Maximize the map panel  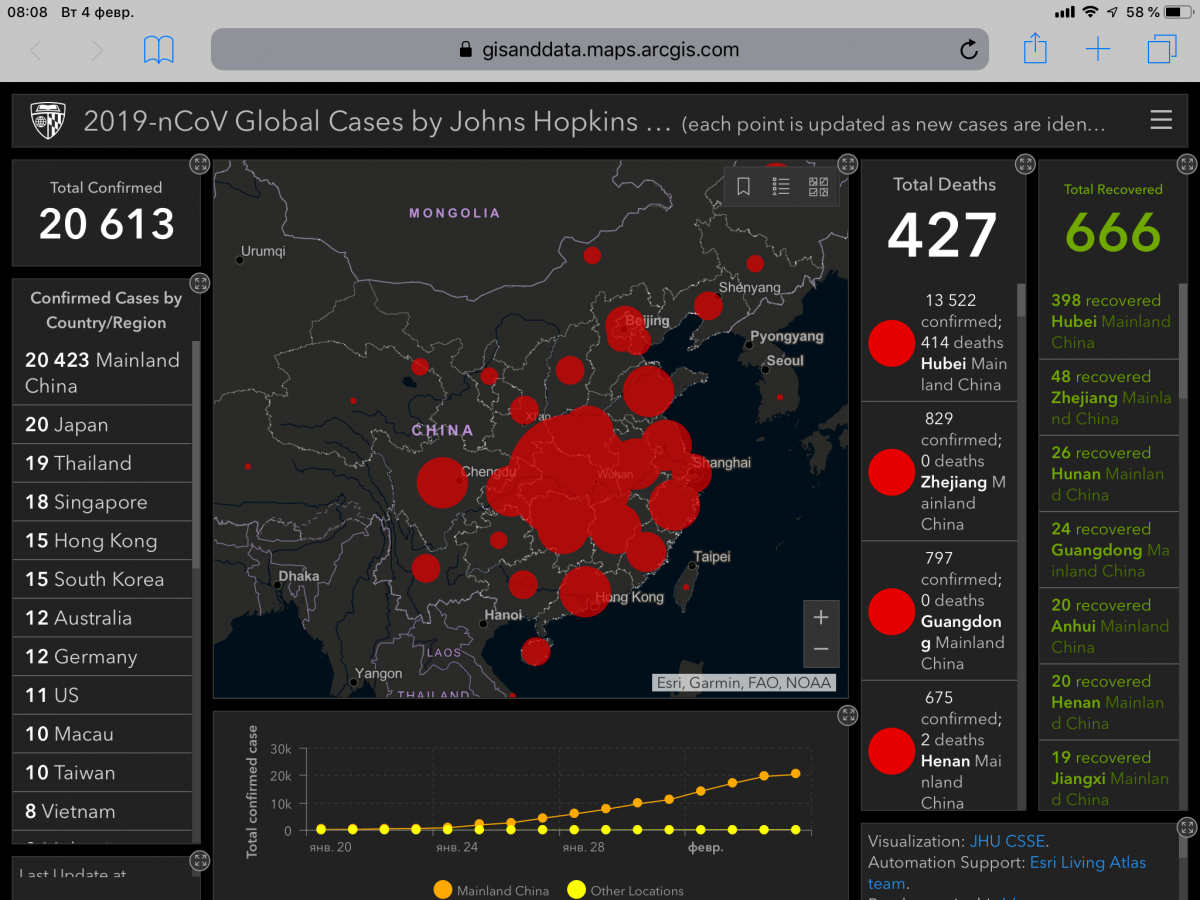(848, 164)
